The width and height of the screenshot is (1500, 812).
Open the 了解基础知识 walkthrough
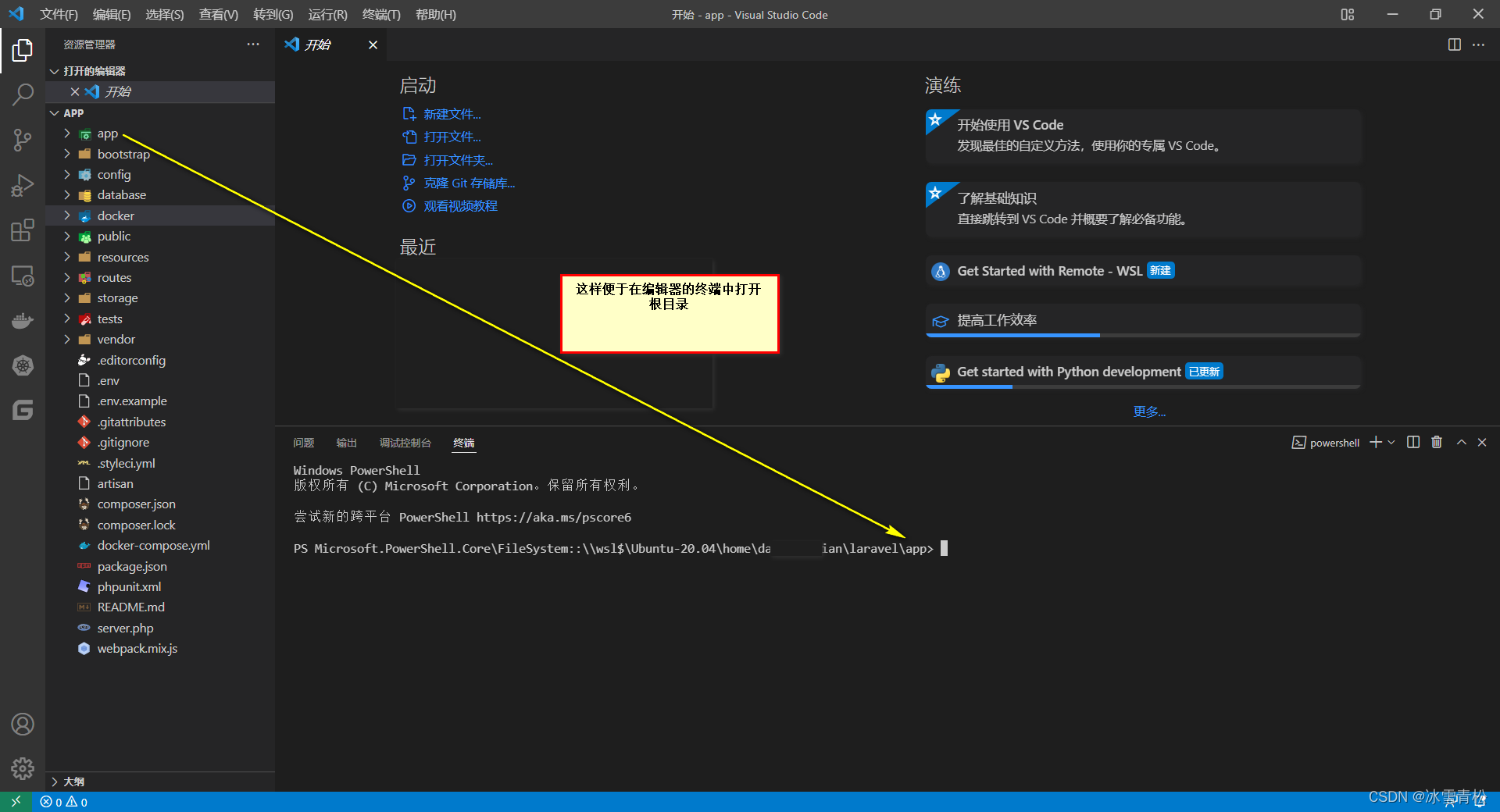1144,209
